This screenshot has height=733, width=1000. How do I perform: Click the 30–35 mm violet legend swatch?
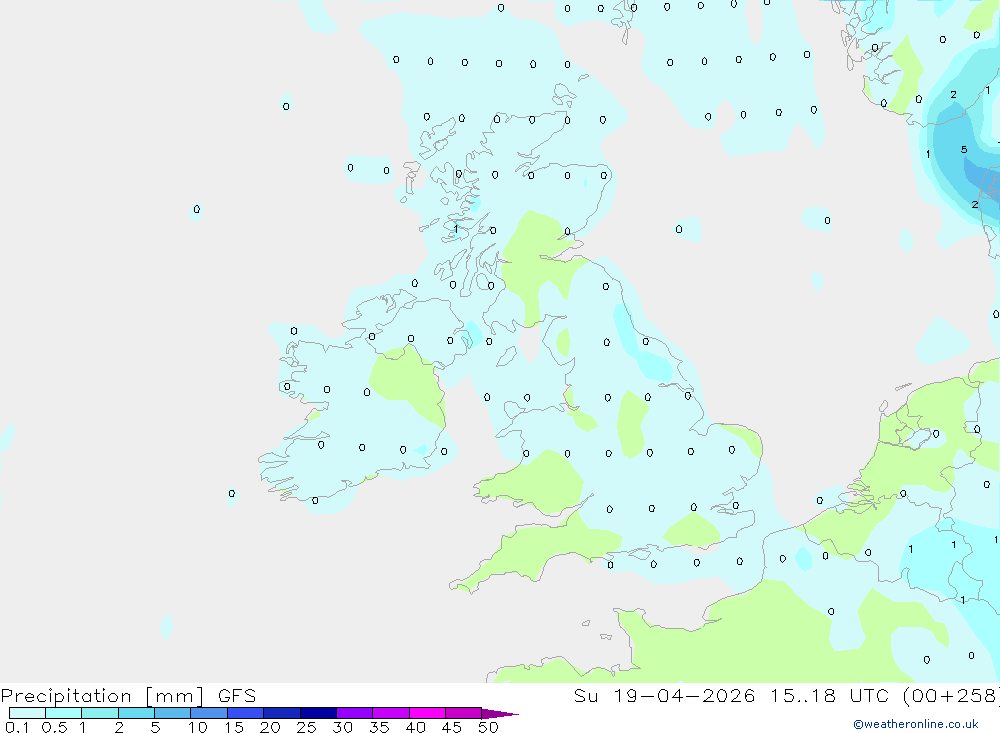click(354, 713)
